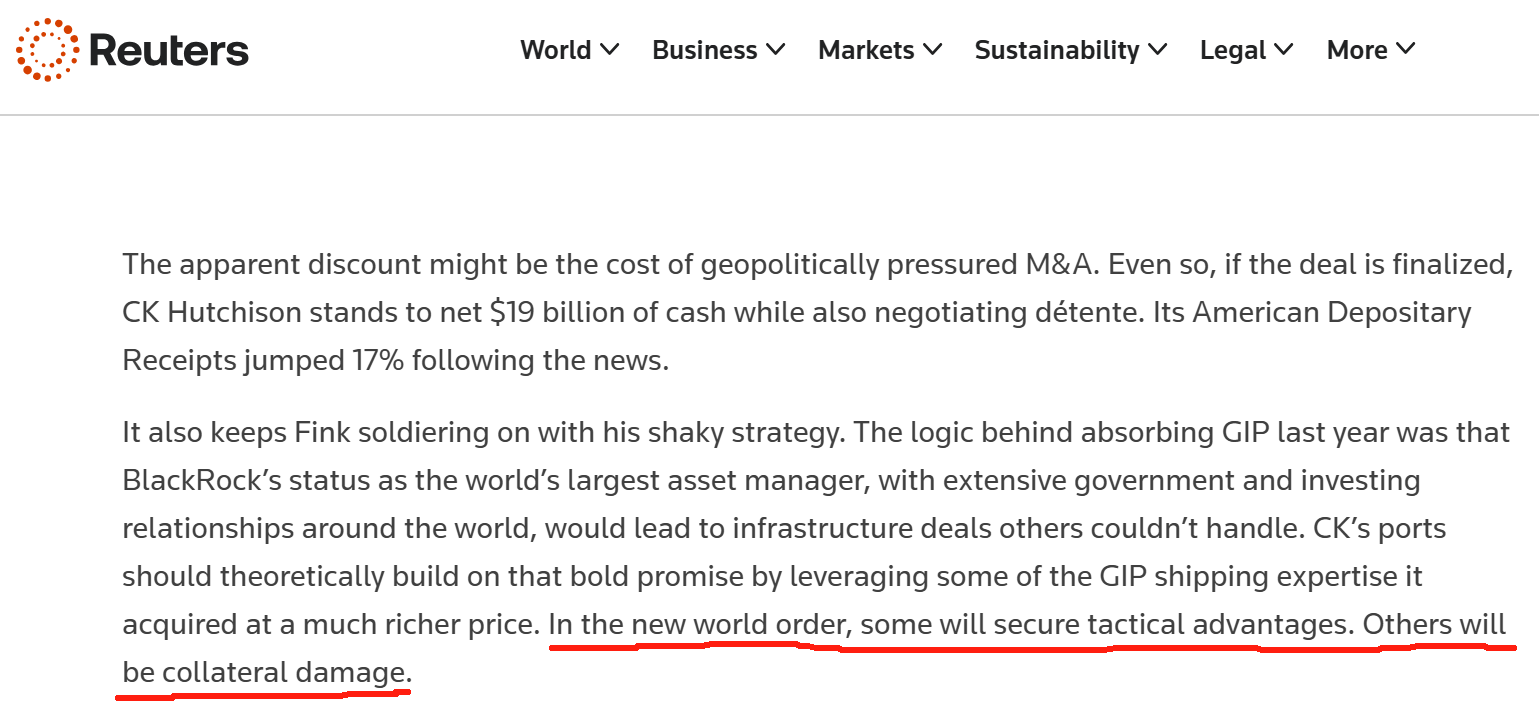Viewport: 1539px width, 717px height.
Task: Go to the Legal navigation label
Action: (1233, 50)
